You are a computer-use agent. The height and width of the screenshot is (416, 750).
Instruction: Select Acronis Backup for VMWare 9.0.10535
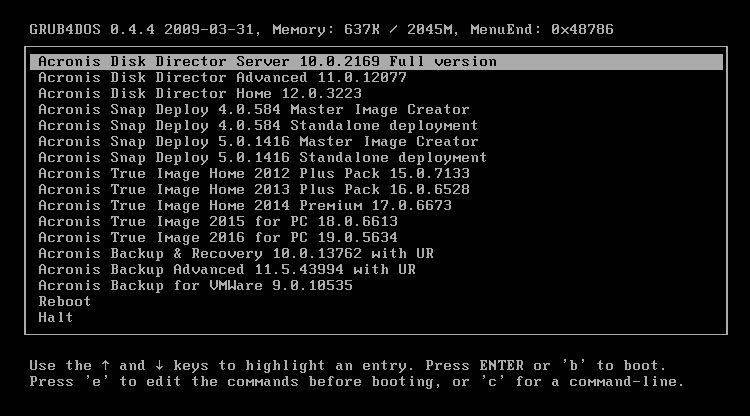[196, 285]
